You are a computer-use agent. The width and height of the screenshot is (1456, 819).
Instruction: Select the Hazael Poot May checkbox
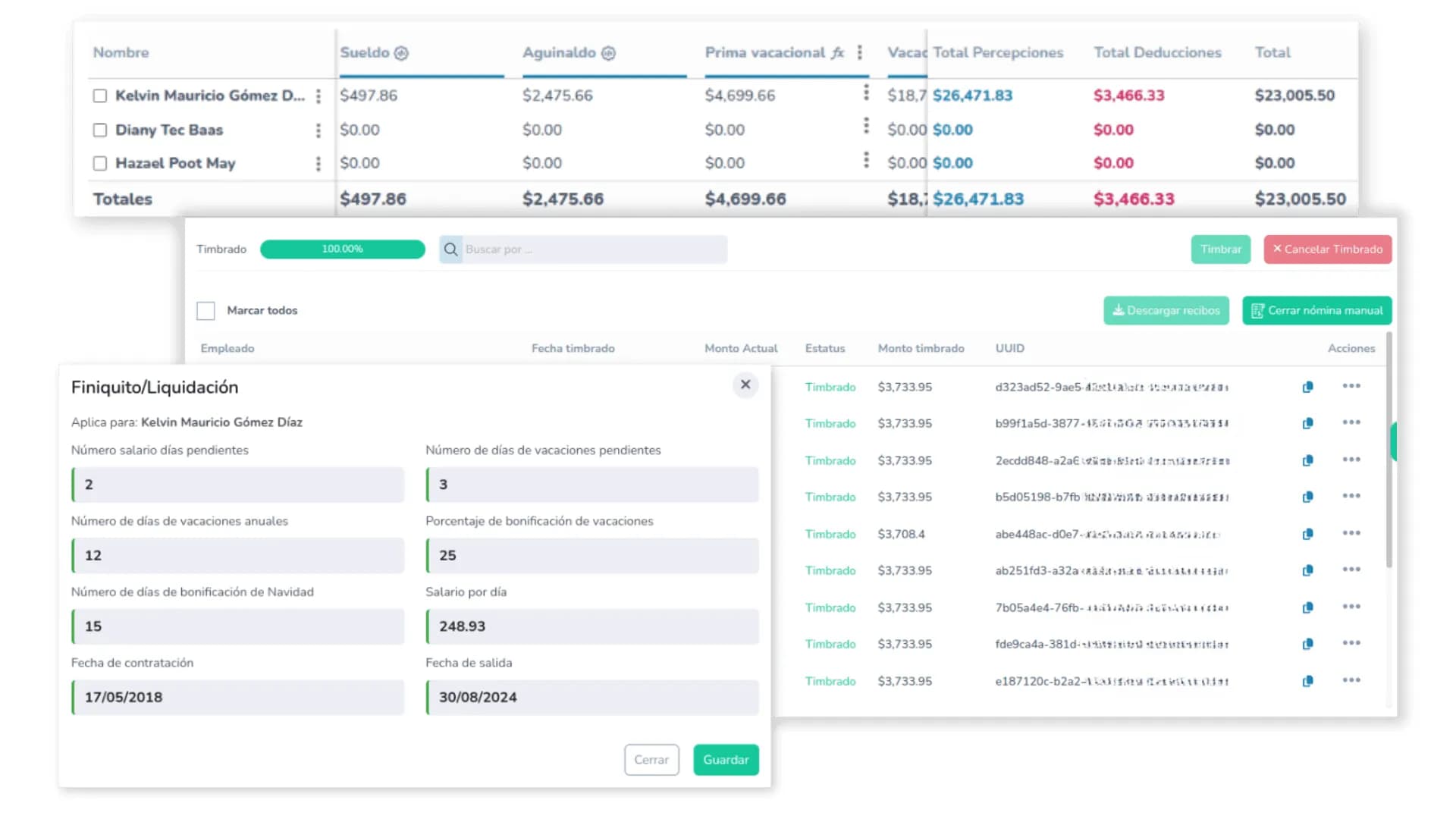(x=100, y=164)
